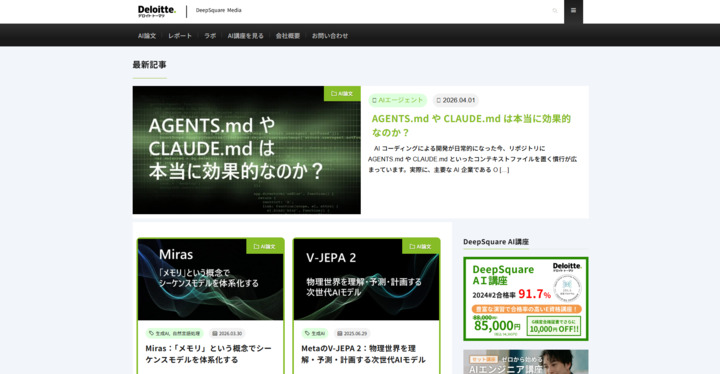Click the Deloitte logo
This screenshot has height=374, width=720.
[157, 11]
